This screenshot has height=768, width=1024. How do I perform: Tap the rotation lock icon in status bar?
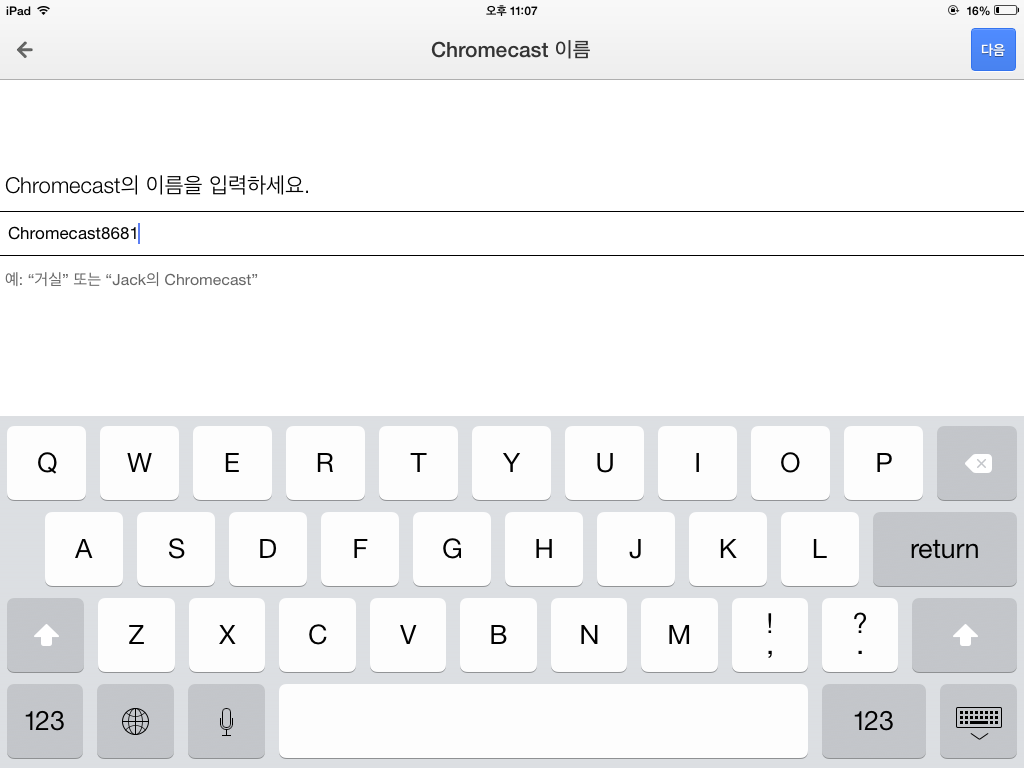pyautogui.click(x=953, y=10)
